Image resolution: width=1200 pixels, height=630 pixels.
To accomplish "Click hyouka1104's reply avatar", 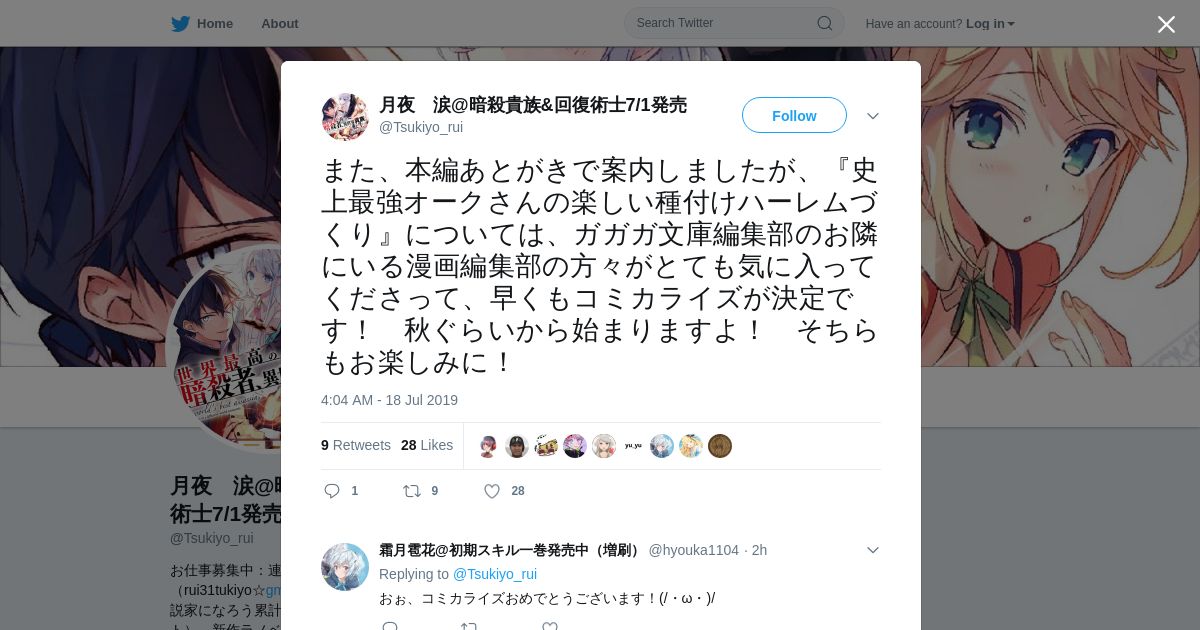I will (345, 567).
